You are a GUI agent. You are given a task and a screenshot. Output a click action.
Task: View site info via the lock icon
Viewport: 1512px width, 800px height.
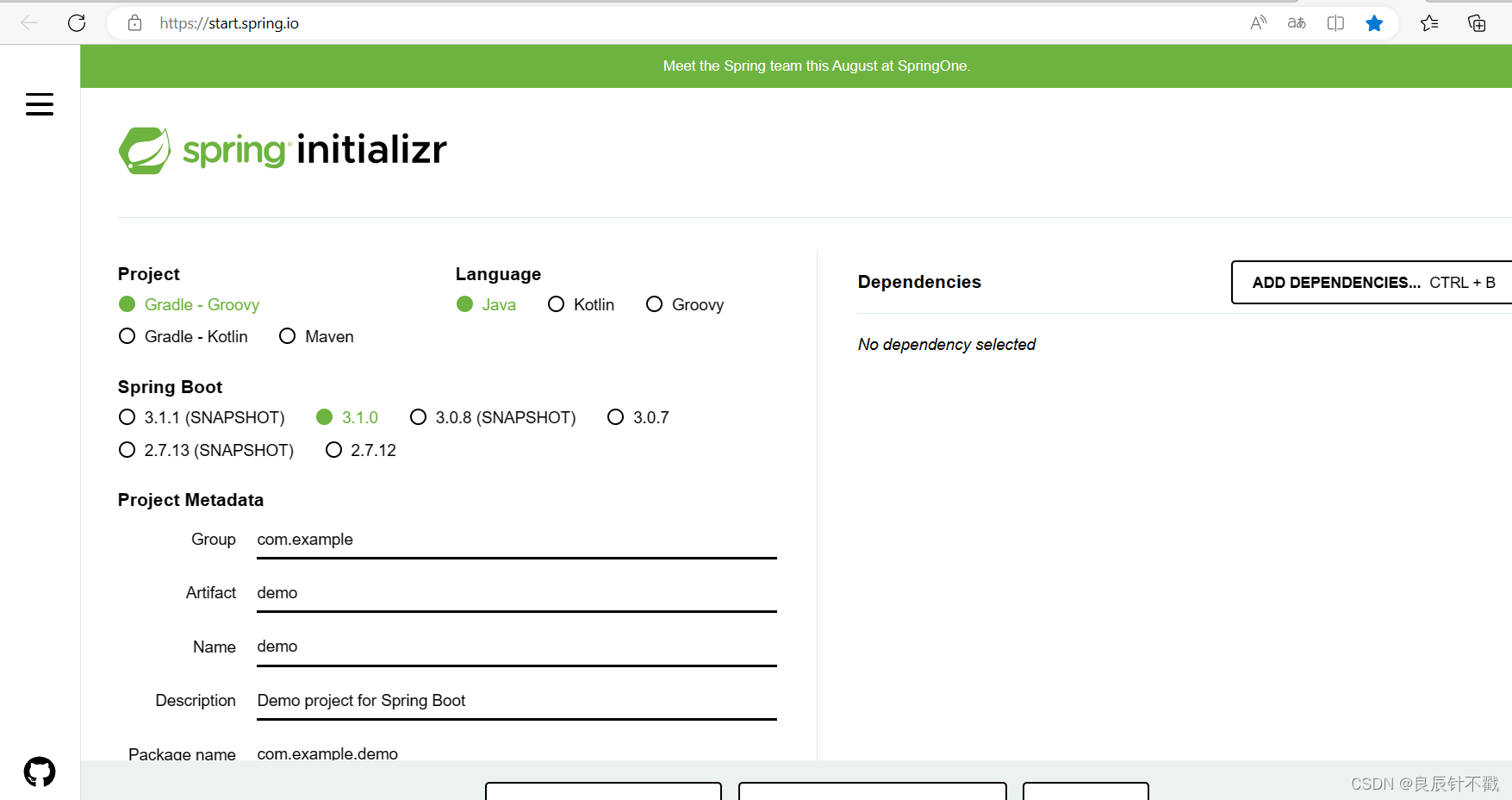point(134,23)
